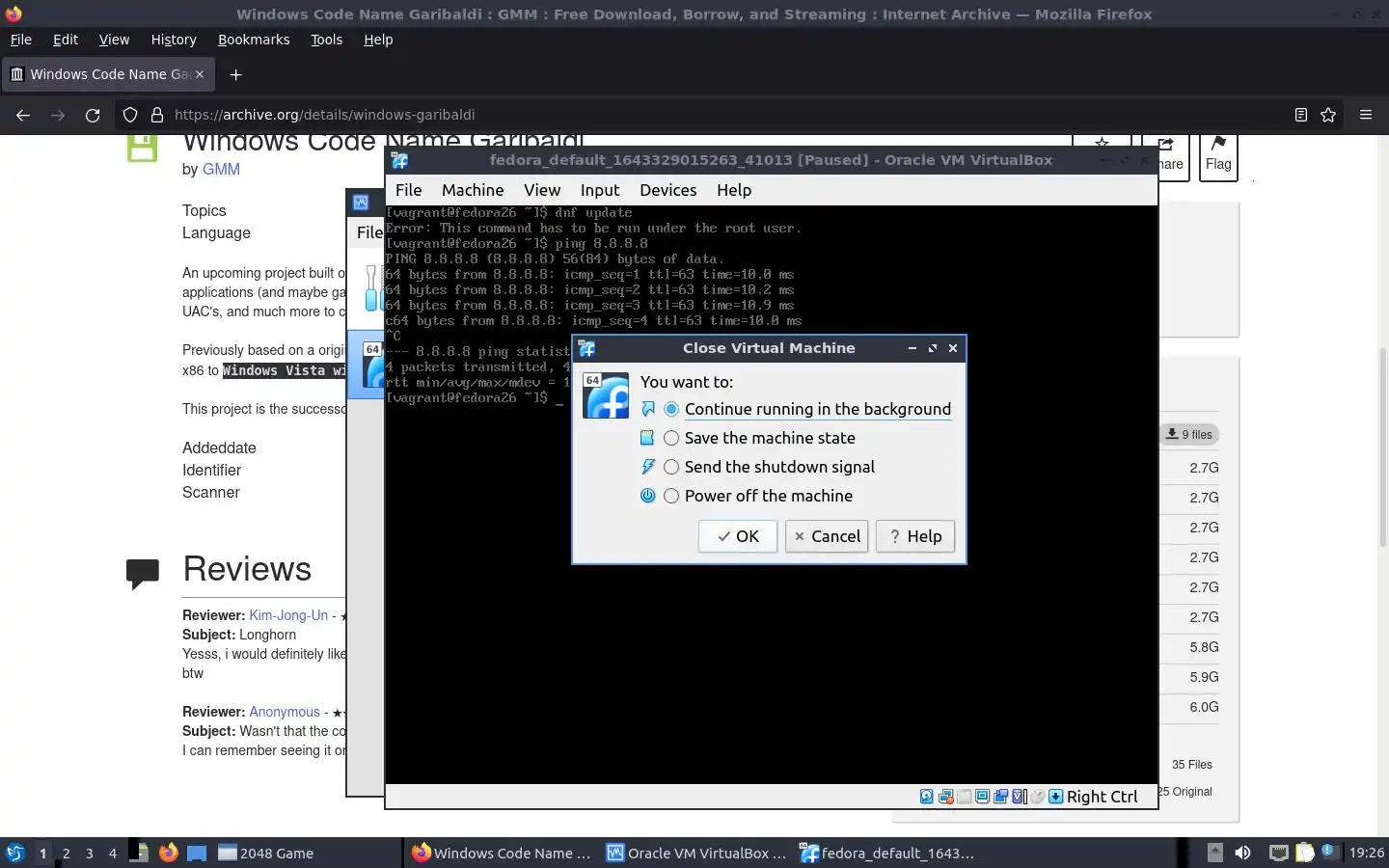Click the tracking protection shield icon
Image resolution: width=1389 pixels, height=868 pixels.
pos(130,115)
